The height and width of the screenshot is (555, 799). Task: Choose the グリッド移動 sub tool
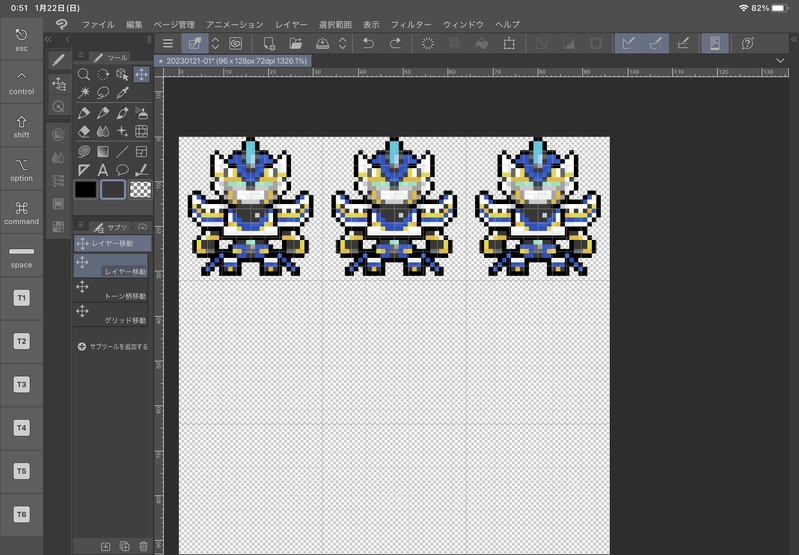pyautogui.click(x=111, y=315)
